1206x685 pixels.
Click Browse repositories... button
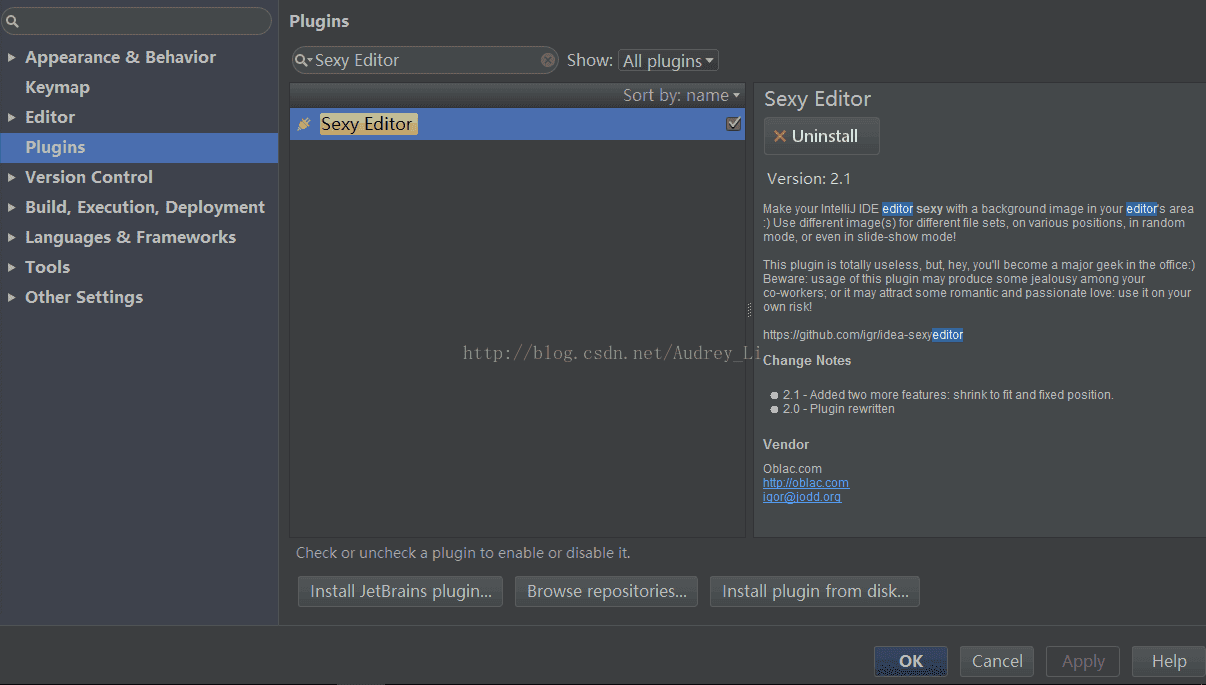(607, 591)
